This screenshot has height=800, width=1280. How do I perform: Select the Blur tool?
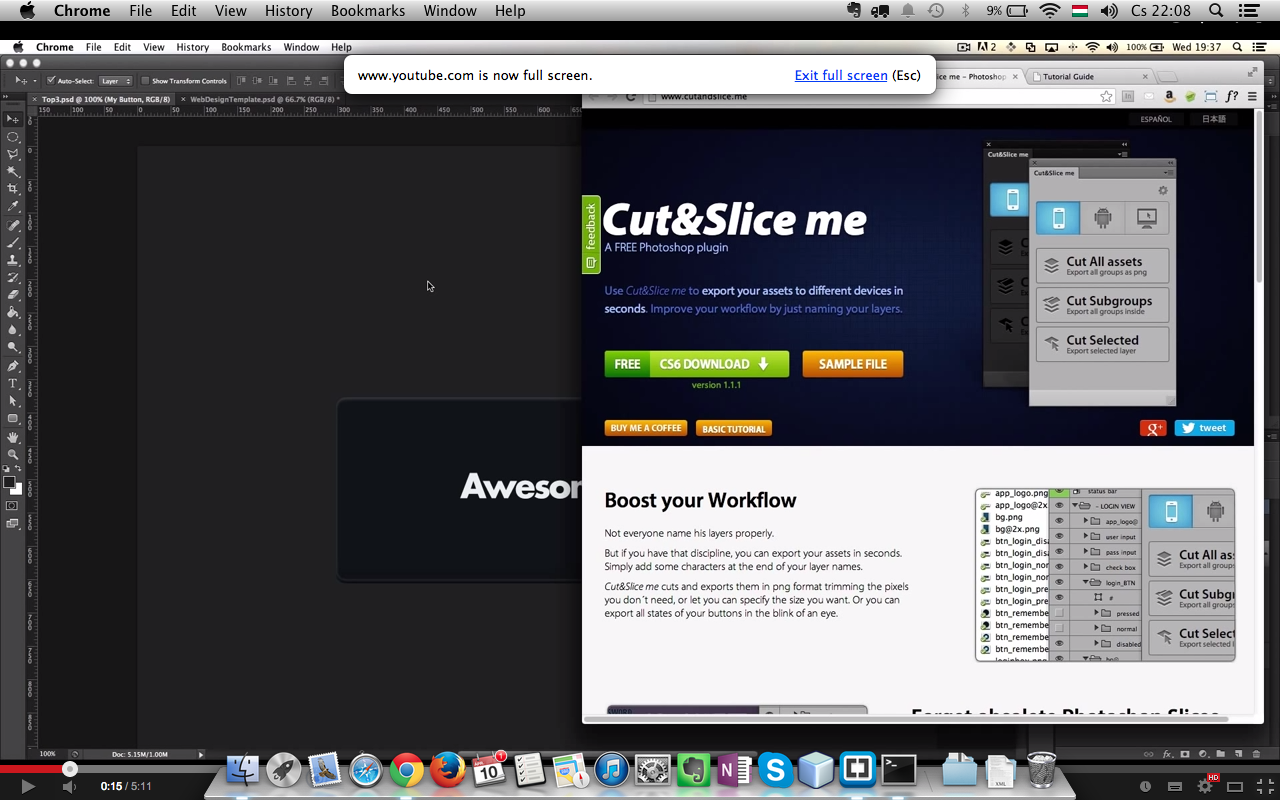click(13, 329)
